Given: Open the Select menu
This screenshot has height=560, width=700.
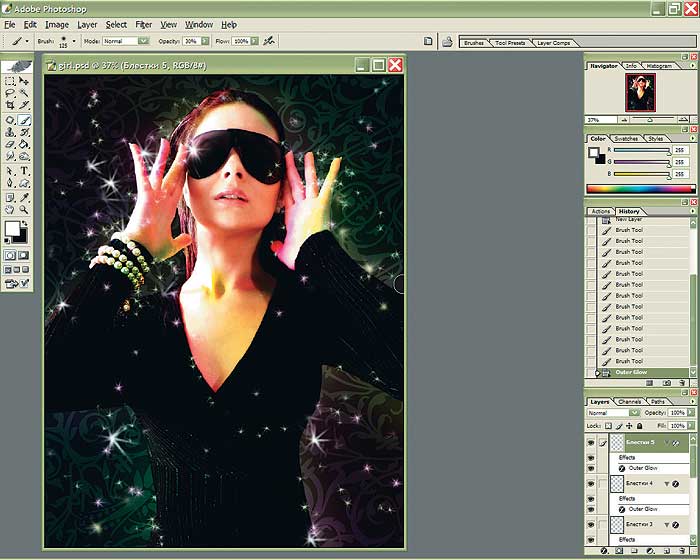Looking at the screenshot, I should click(116, 25).
